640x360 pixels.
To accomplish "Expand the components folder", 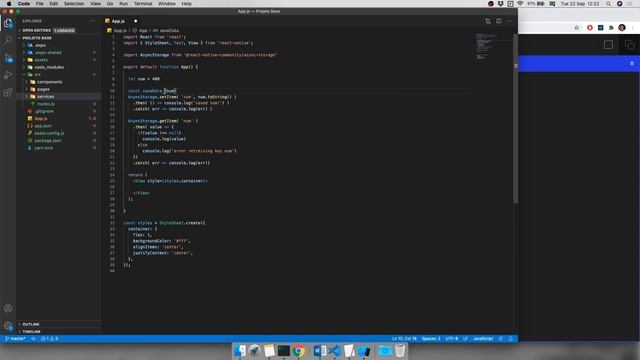I will [49, 82].
